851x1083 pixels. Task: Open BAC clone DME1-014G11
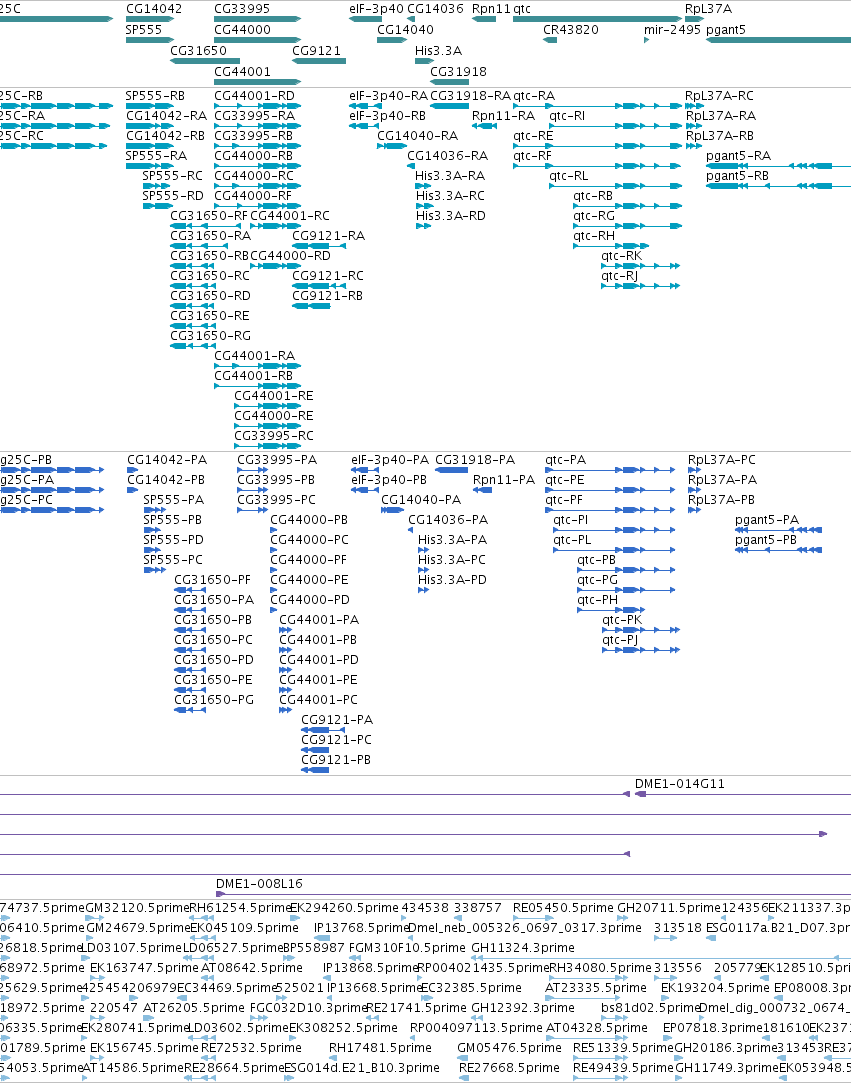[680, 784]
